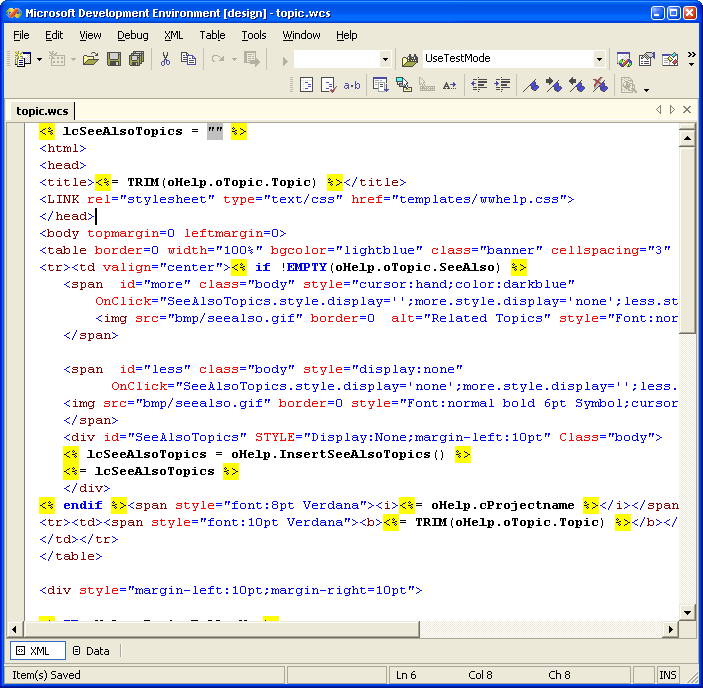Image resolution: width=703 pixels, height=688 pixels.
Task: Open the Properties Window icon
Action: (x=647, y=59)
